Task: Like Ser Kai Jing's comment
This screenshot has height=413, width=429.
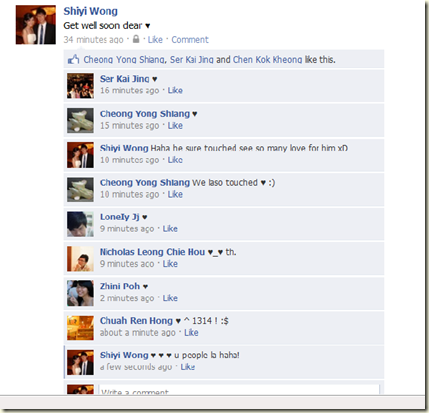Action: click(175, 90)
